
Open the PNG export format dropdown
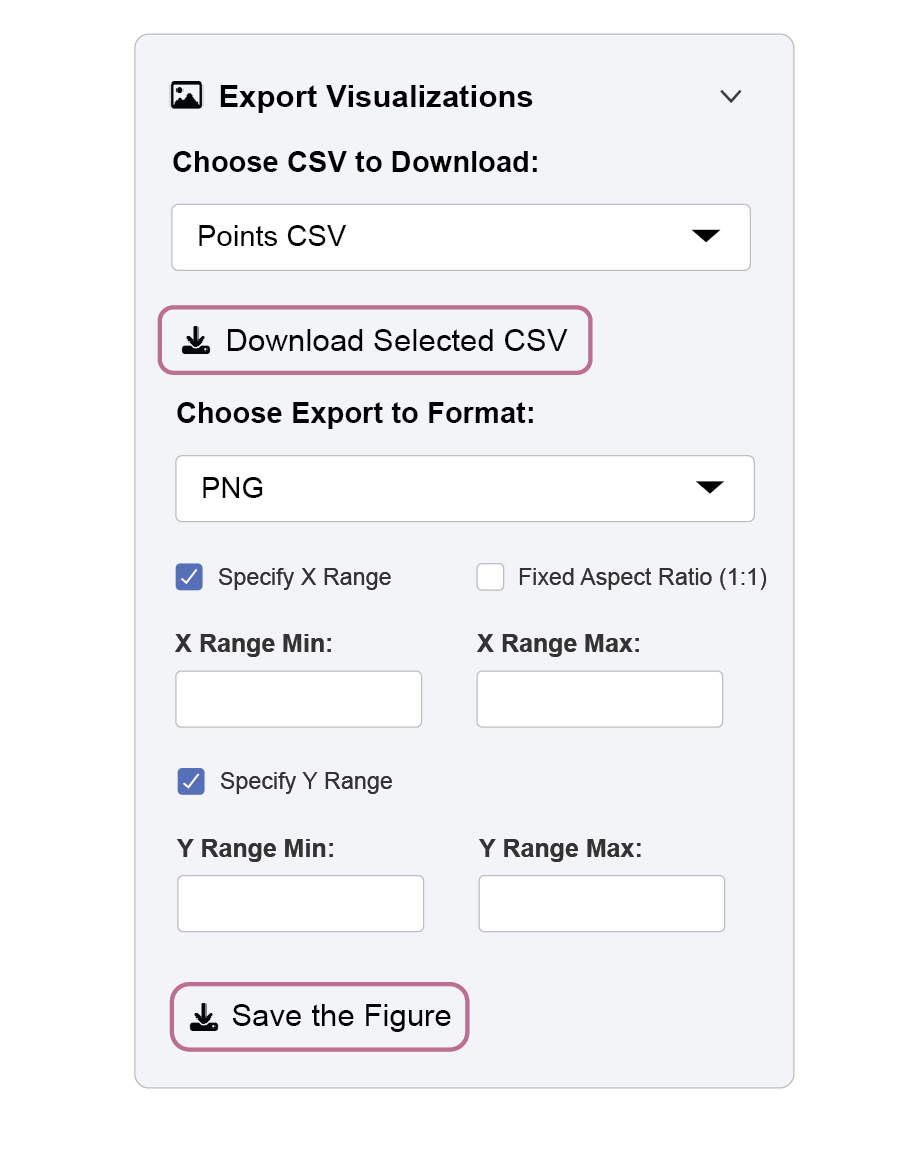coord(464,489)
